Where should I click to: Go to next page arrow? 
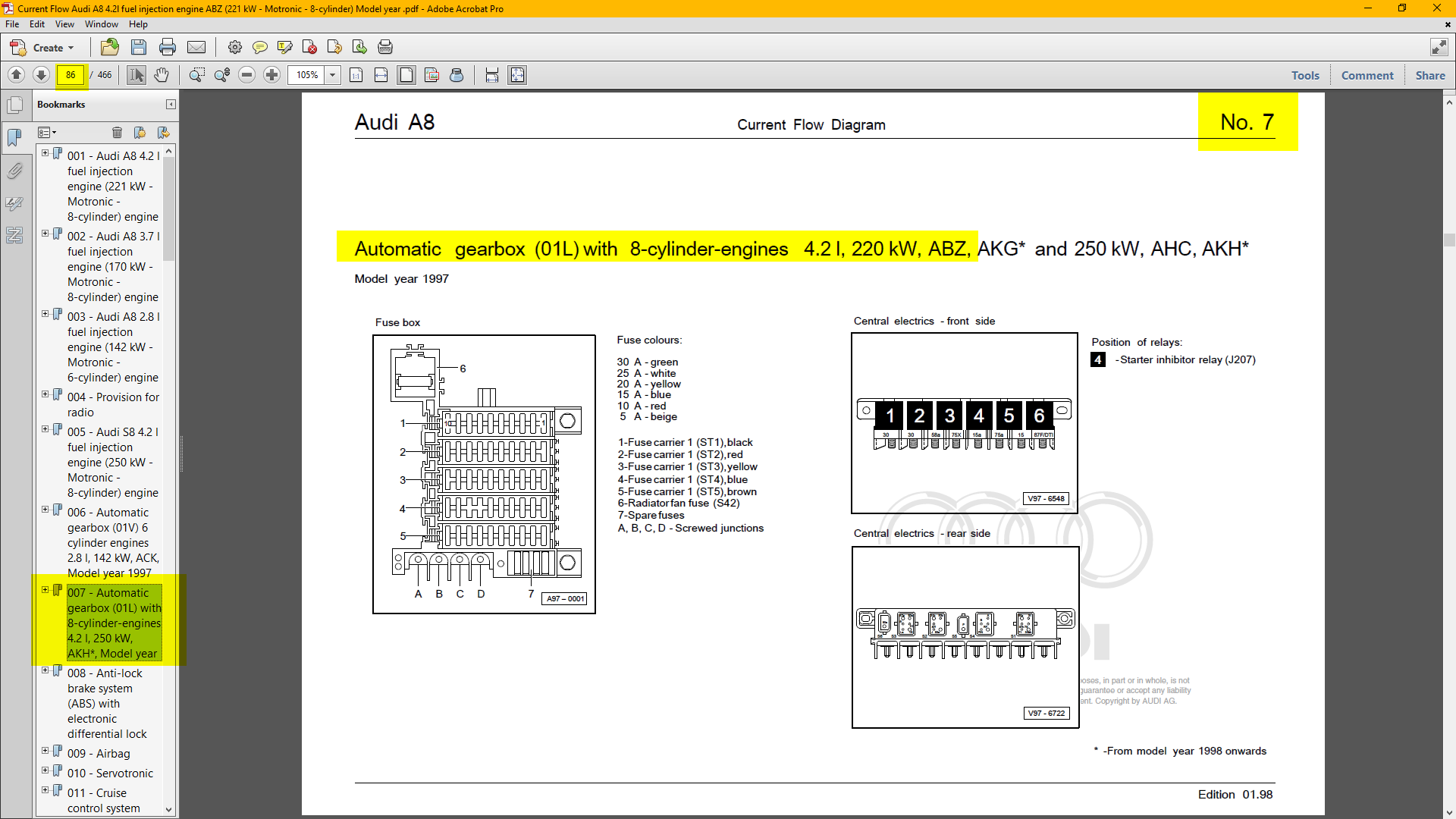pos(42,75)
